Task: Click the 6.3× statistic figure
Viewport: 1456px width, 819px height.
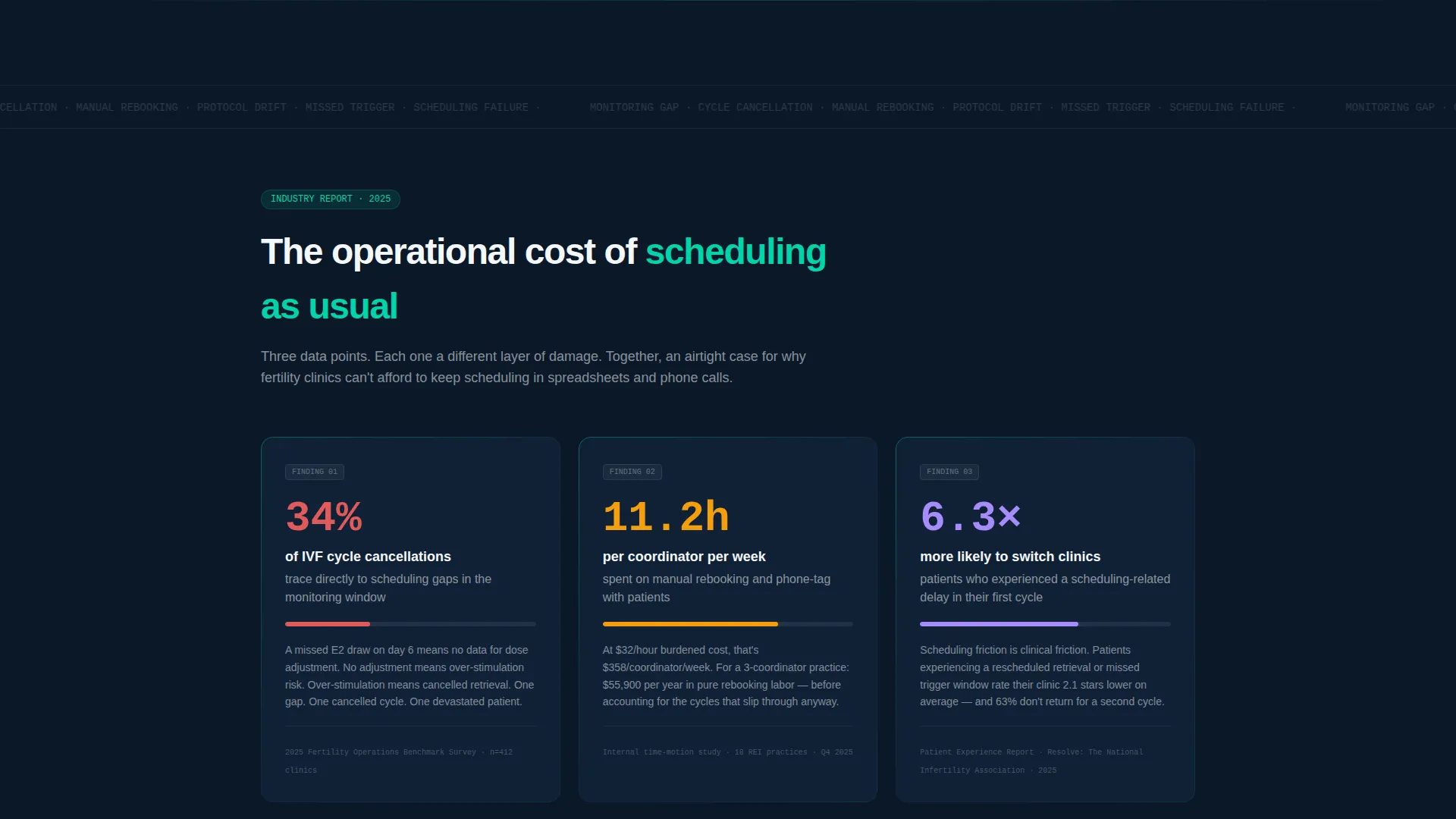Action: click(971, 516)
